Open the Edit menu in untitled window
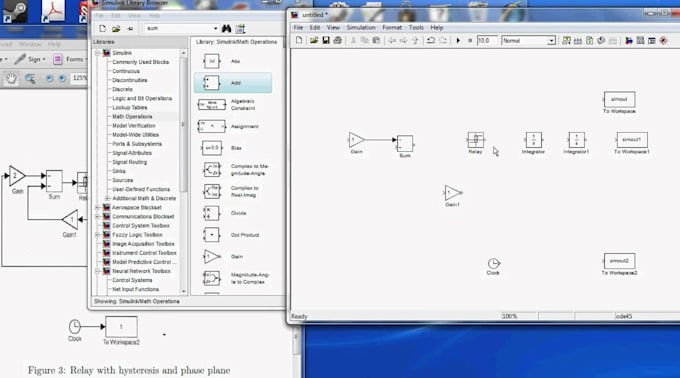 pos(315,27)
